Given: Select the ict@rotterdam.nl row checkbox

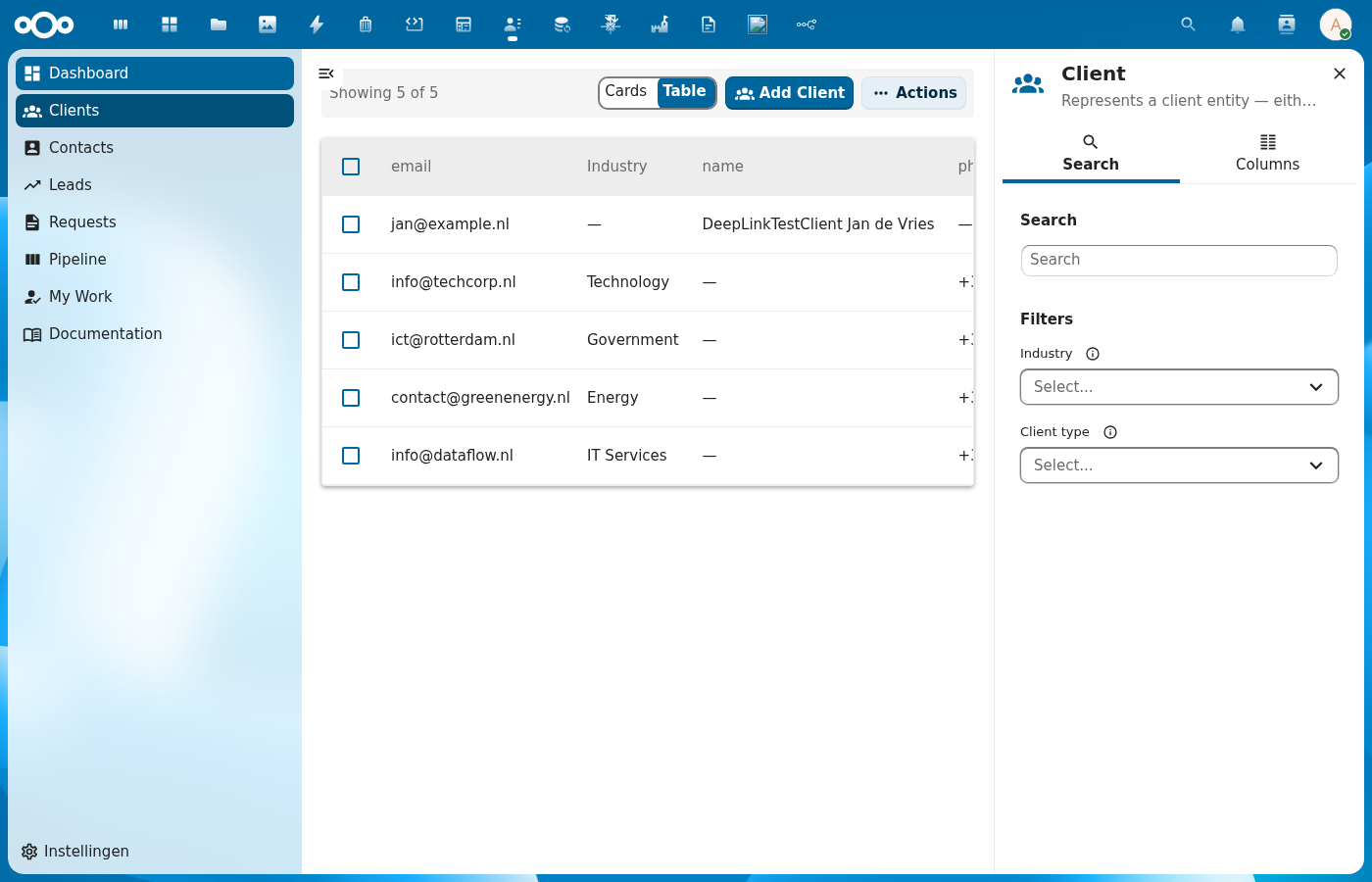Looking at the screenshot, I should point(351,340).
